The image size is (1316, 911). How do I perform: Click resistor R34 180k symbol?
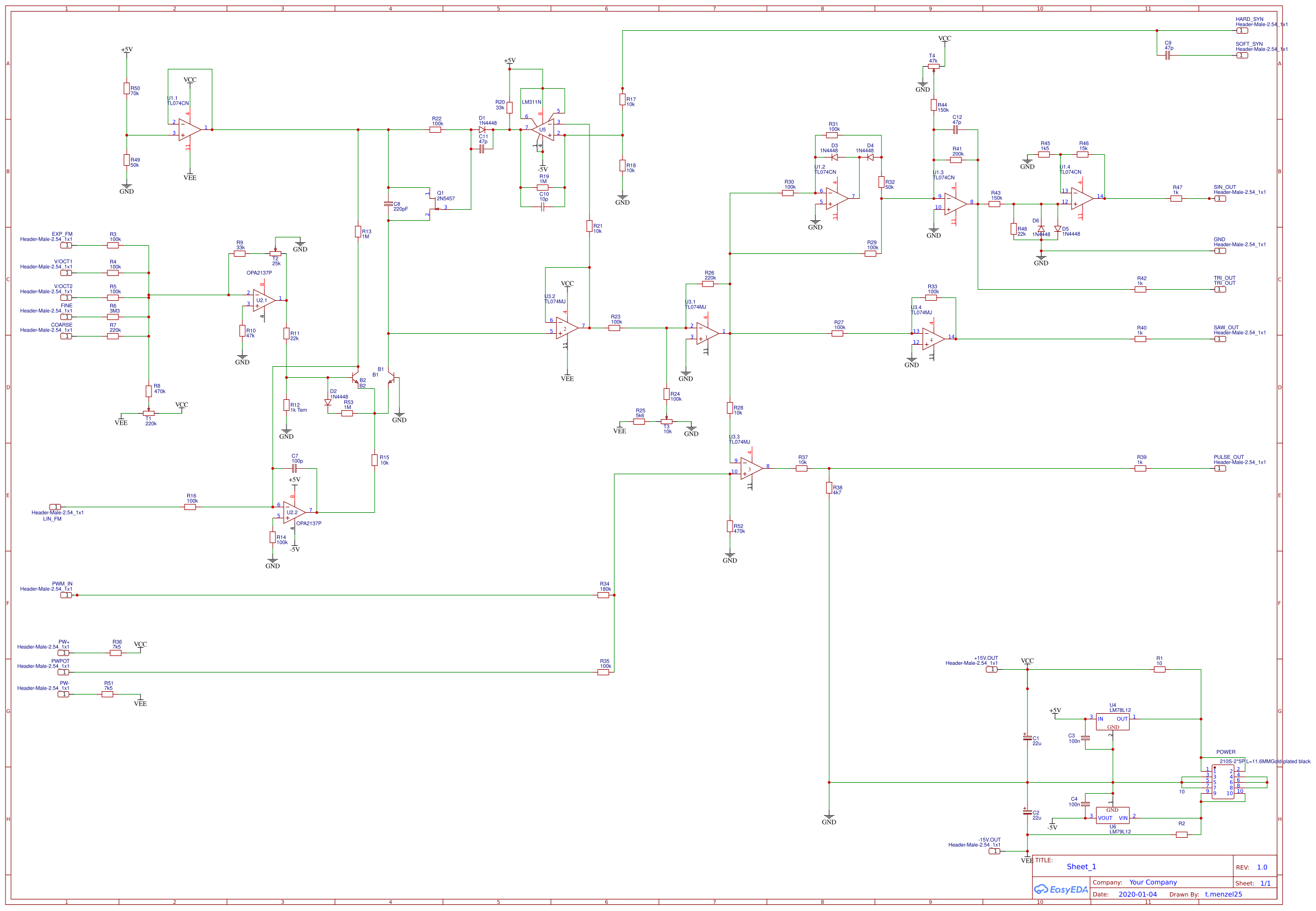click(604, 594)
